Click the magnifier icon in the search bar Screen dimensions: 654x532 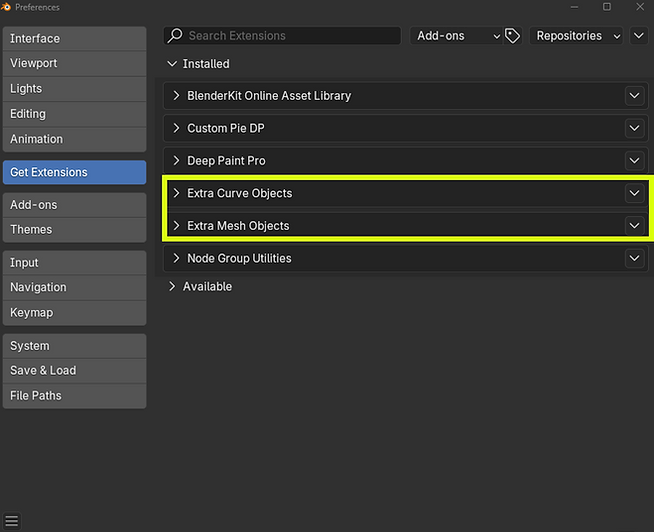[x=175, y=36]
